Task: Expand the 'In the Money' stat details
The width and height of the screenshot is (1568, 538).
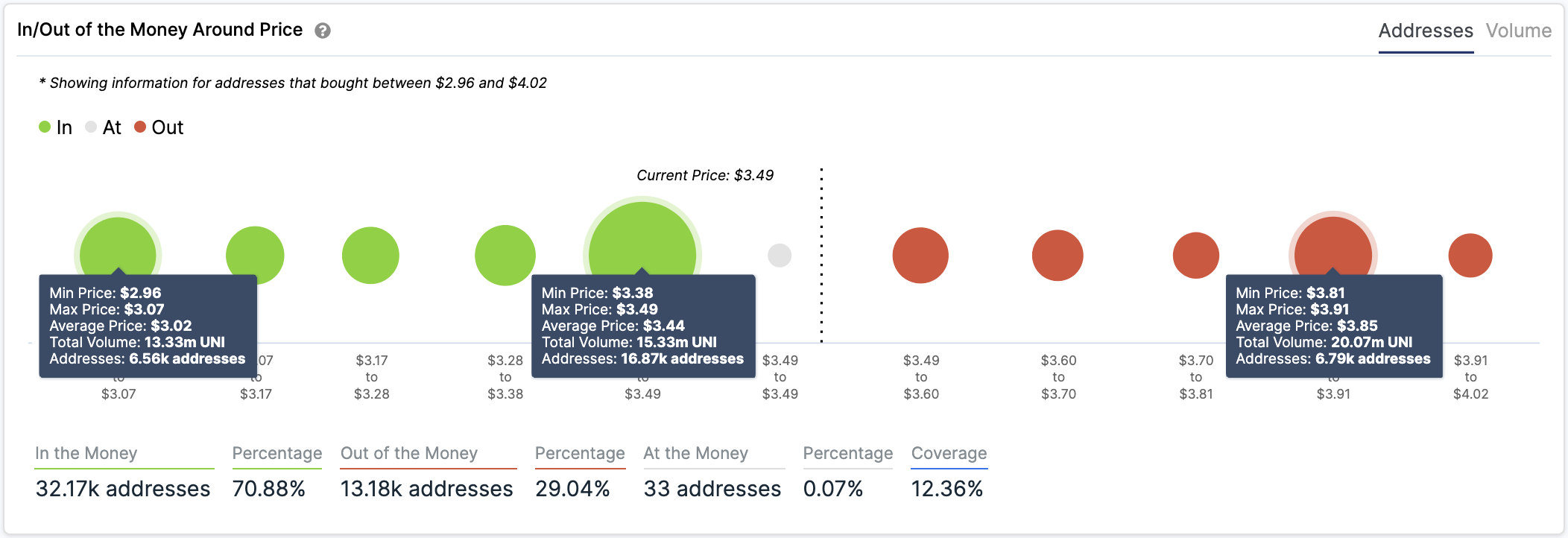Action: 86,453
